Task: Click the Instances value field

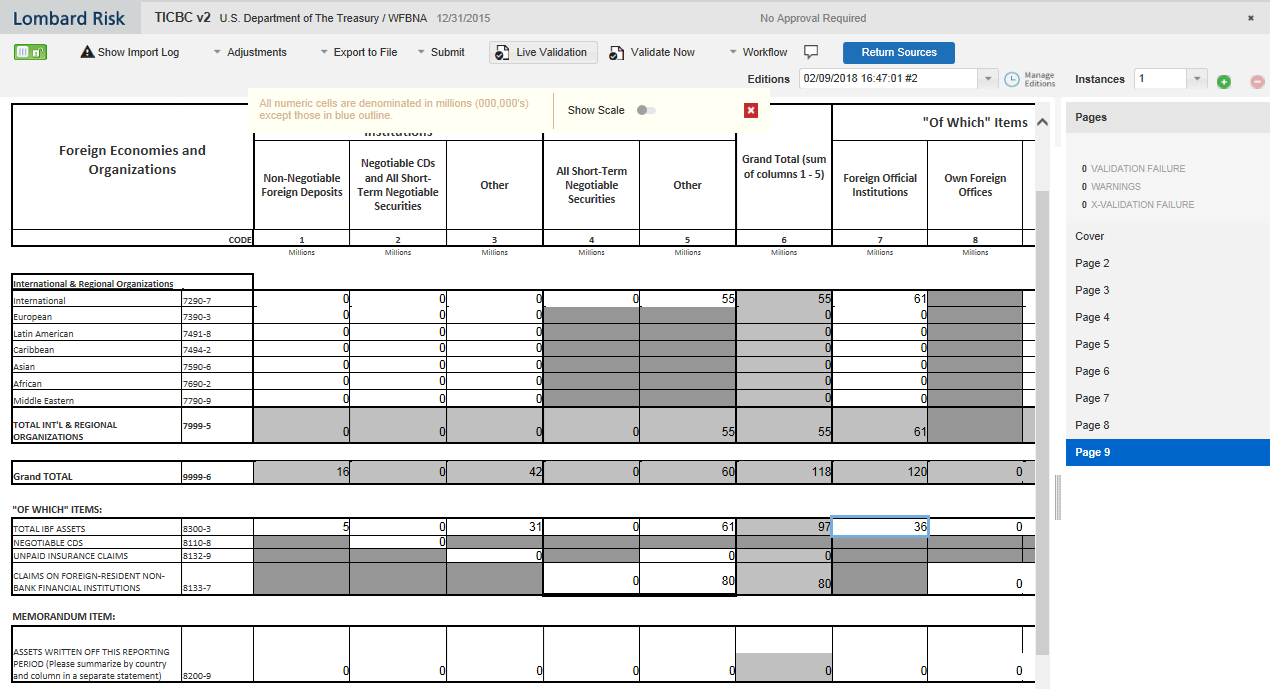Action: click(1161, 79)
